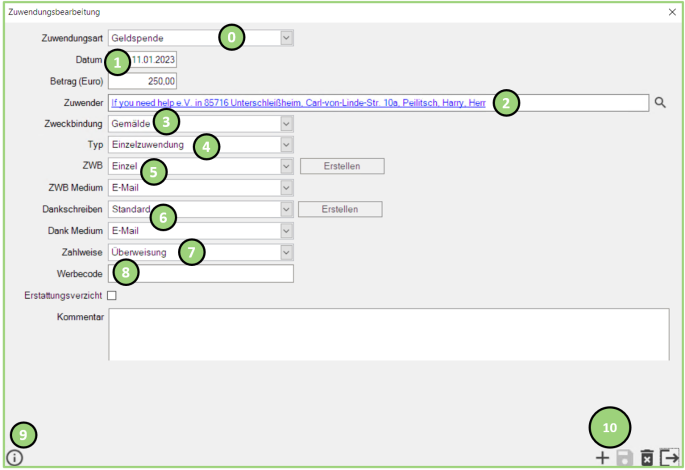Screen dimensions: 685x470
Task: Click the trash can delete icon
Action: coord(647,457)
